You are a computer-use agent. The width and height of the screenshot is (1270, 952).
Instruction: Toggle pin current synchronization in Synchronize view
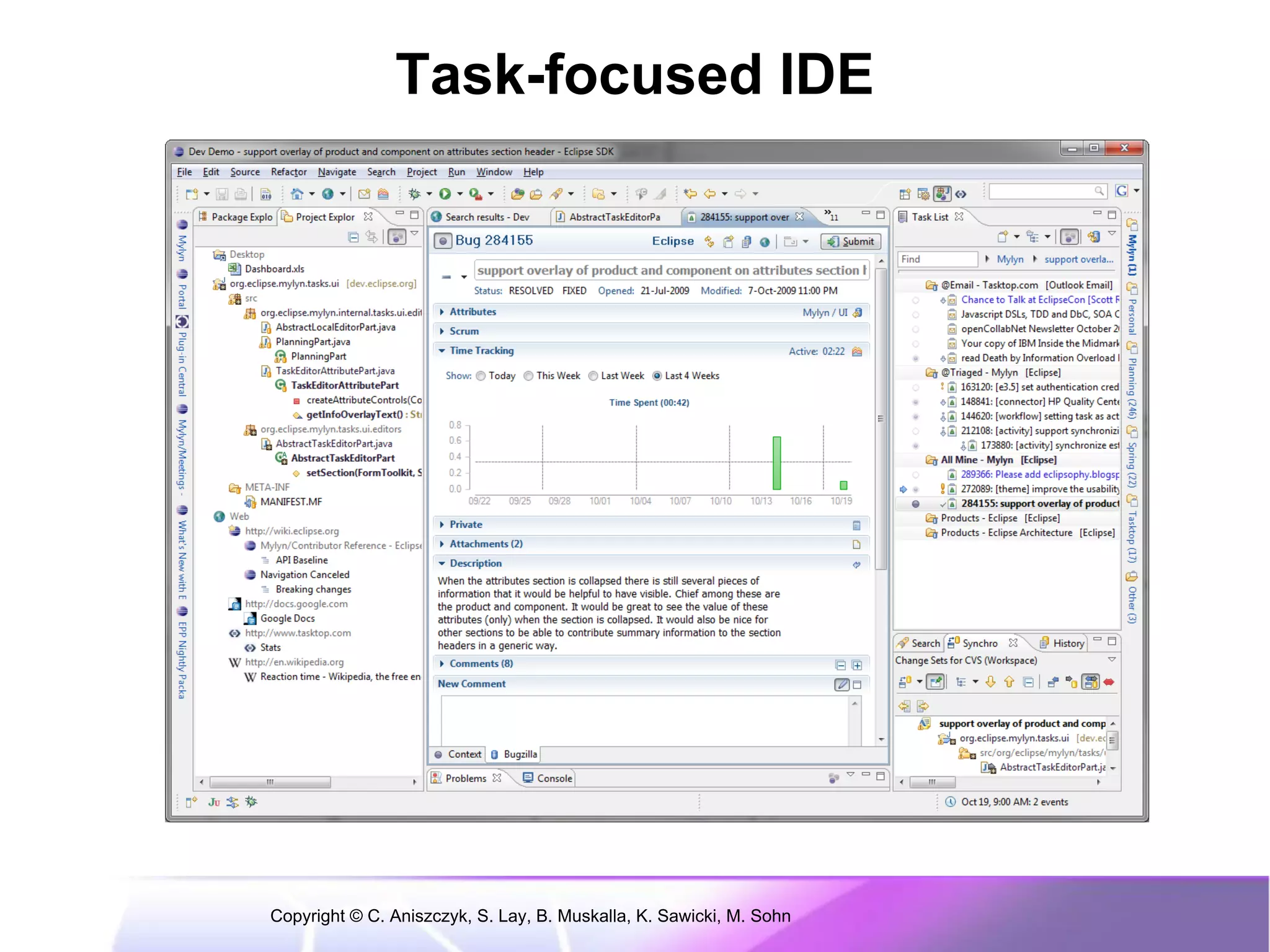coord(935,682)
